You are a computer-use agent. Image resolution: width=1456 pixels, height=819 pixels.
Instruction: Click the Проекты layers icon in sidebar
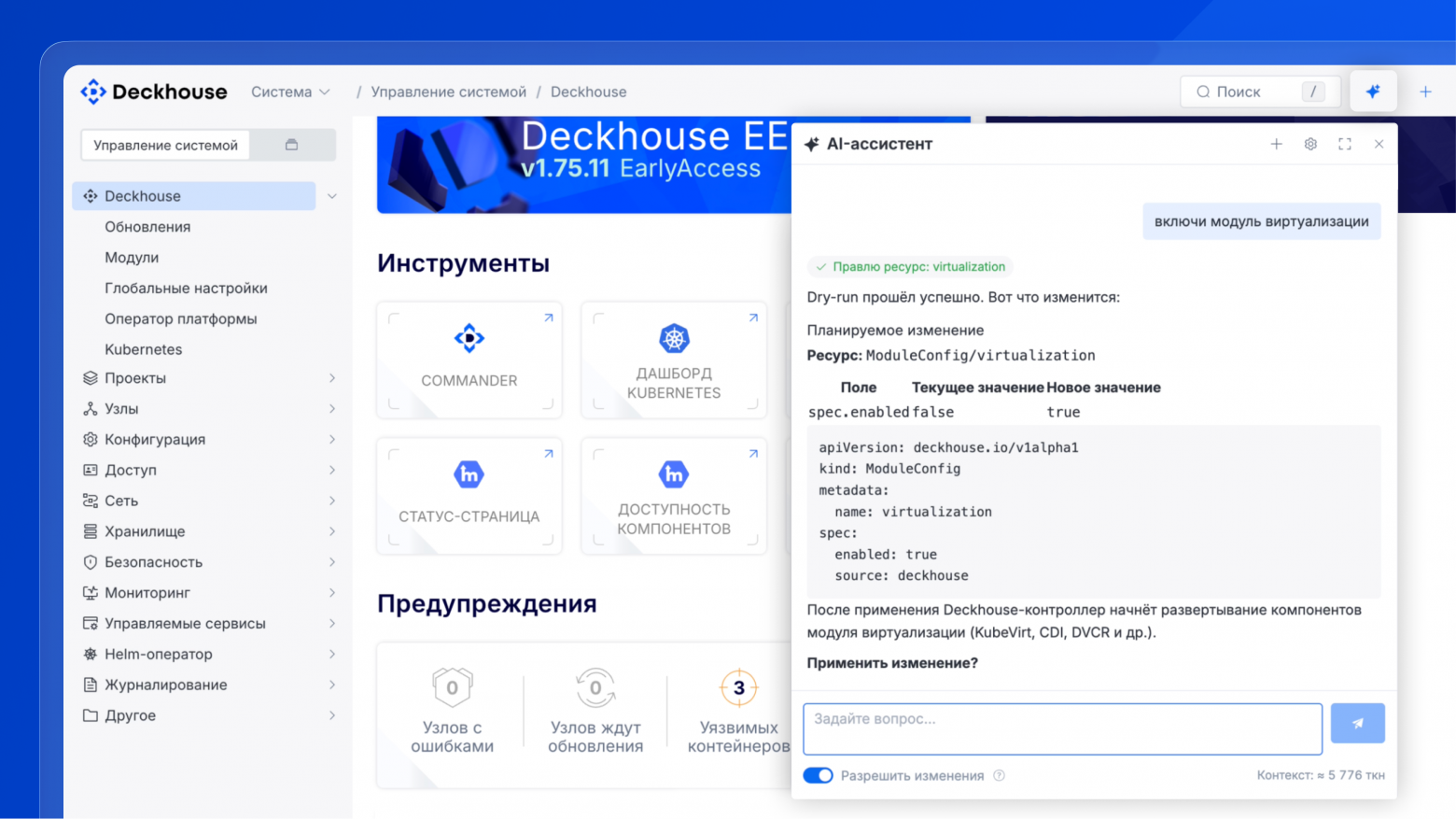tap(91, 378)
